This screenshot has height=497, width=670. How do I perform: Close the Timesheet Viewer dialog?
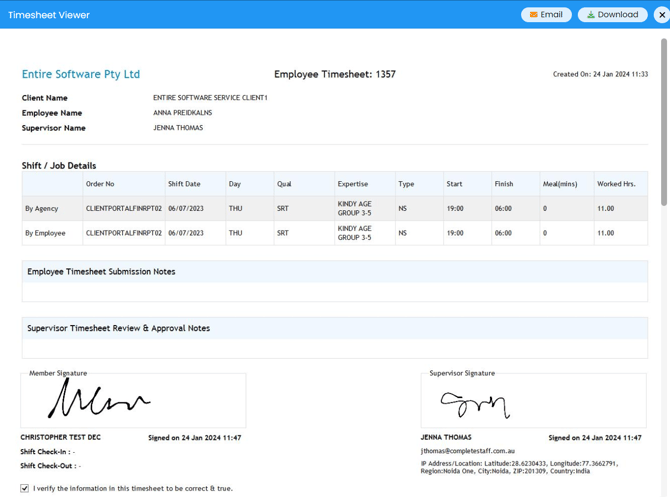(x=662, y=15)
